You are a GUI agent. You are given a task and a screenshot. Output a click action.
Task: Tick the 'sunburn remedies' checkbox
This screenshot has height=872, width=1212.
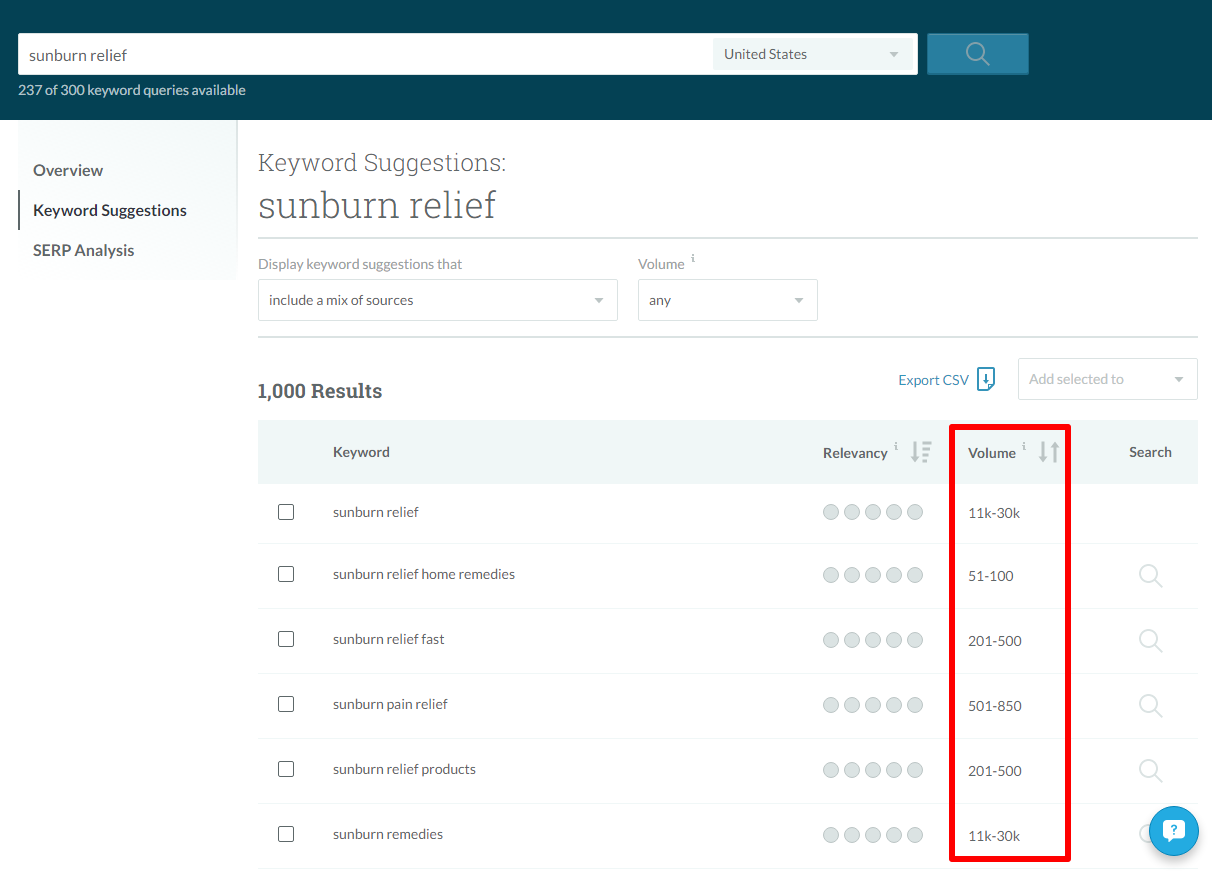pos(286,834)
